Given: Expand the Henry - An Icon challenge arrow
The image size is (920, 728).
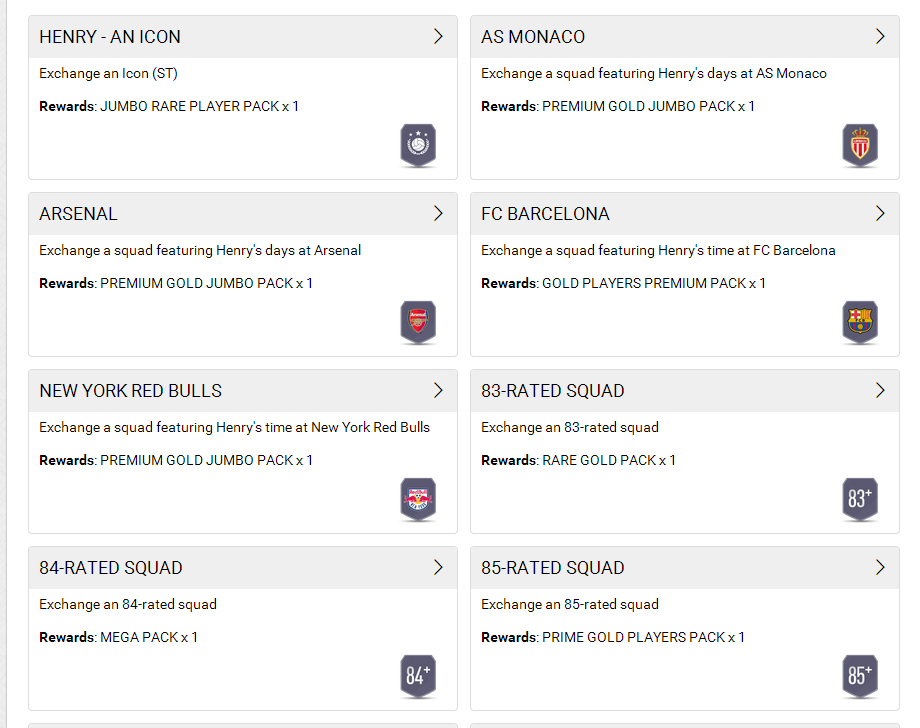Looking at the screenshot, I should pos(438,37).
